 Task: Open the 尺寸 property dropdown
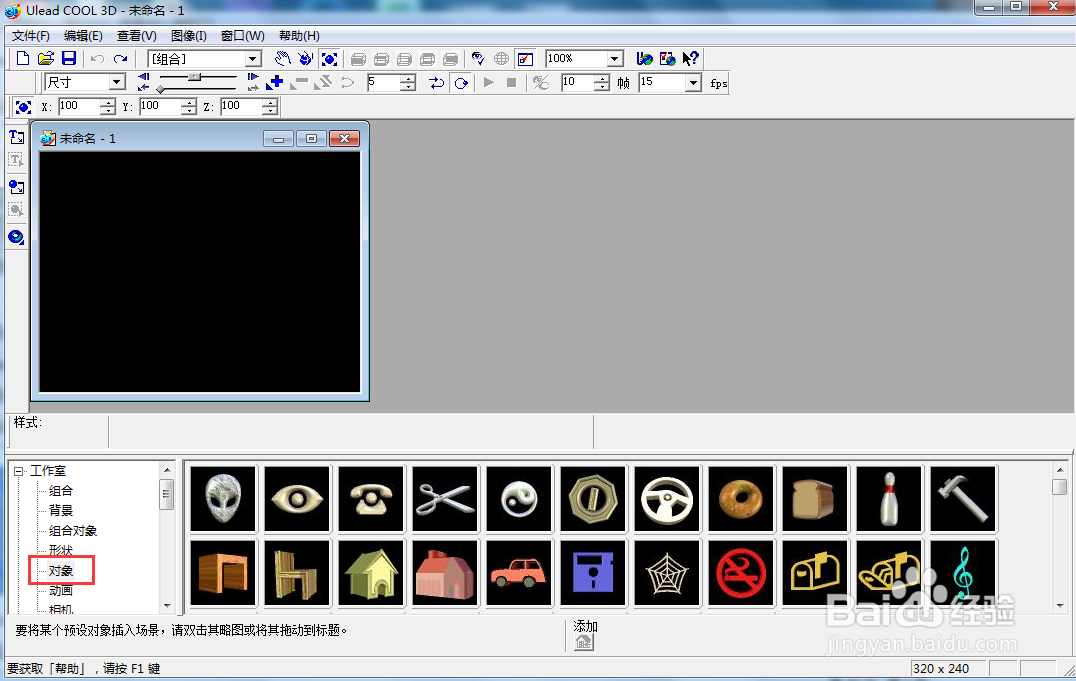pyautogui.click(x=117, y=82)
